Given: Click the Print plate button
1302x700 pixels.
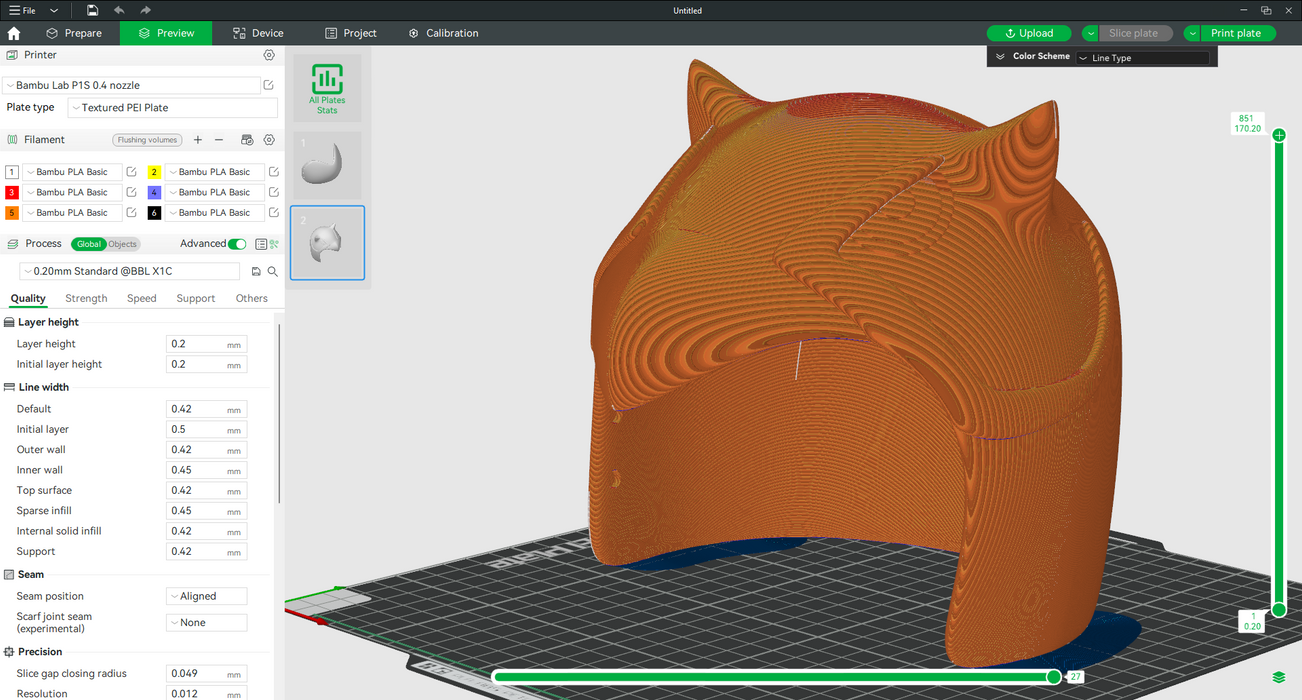Looking at the screenshot, I should 1236,33.
